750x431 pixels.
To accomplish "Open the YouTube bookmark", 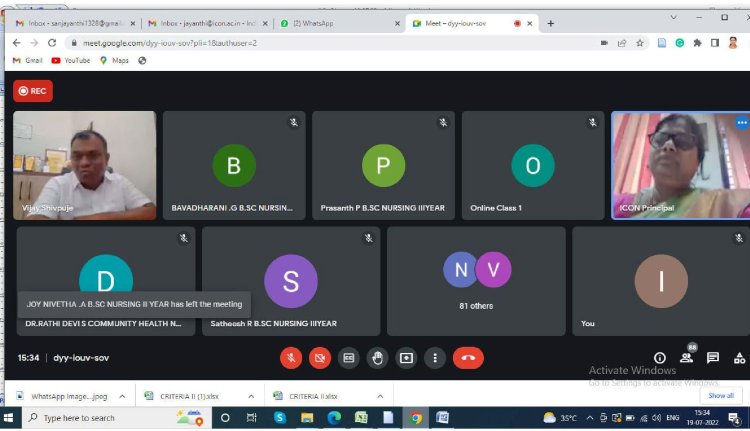I will pyautogui.click(x=71, y=60).
